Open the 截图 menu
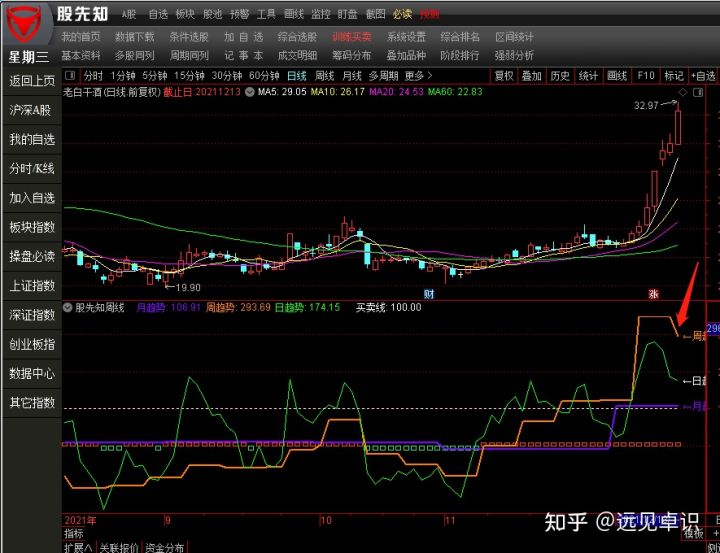Screen dimensions: 720x553 tap(375, 14)
